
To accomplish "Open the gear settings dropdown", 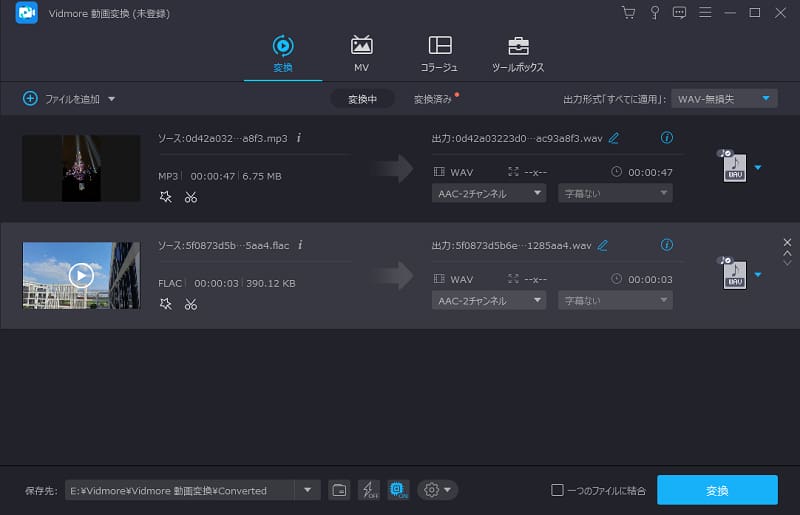I will pyautogui.click(x=437, y=490).
